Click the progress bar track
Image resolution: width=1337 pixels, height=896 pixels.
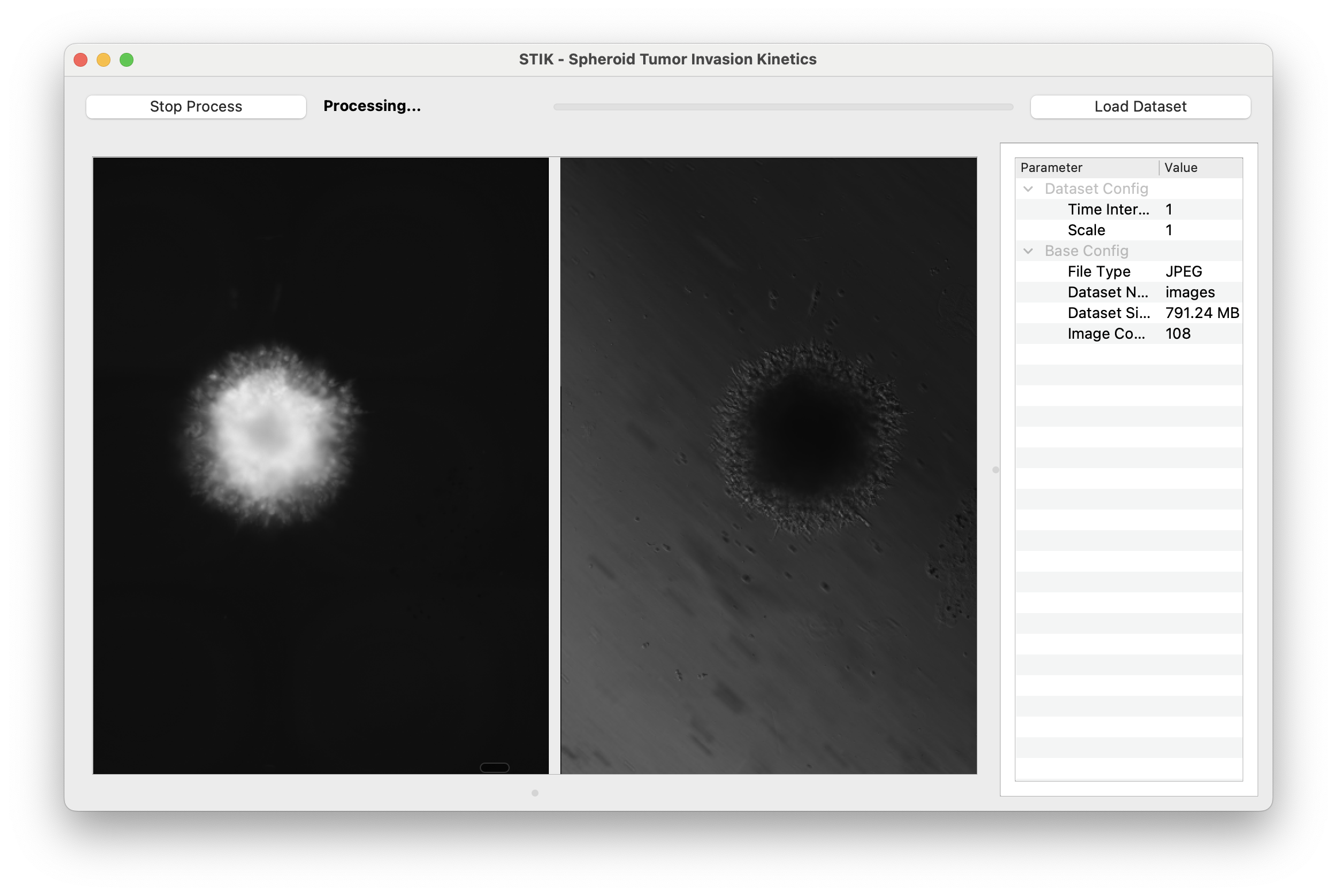[782, 107]
